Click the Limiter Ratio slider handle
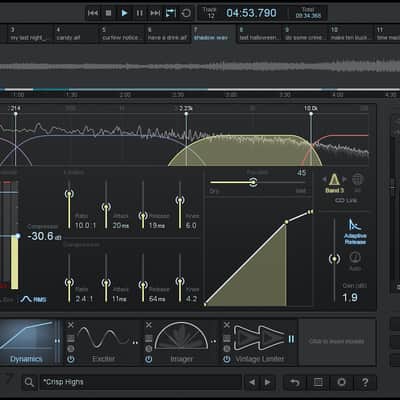400x400 pixels. (69, 194)
